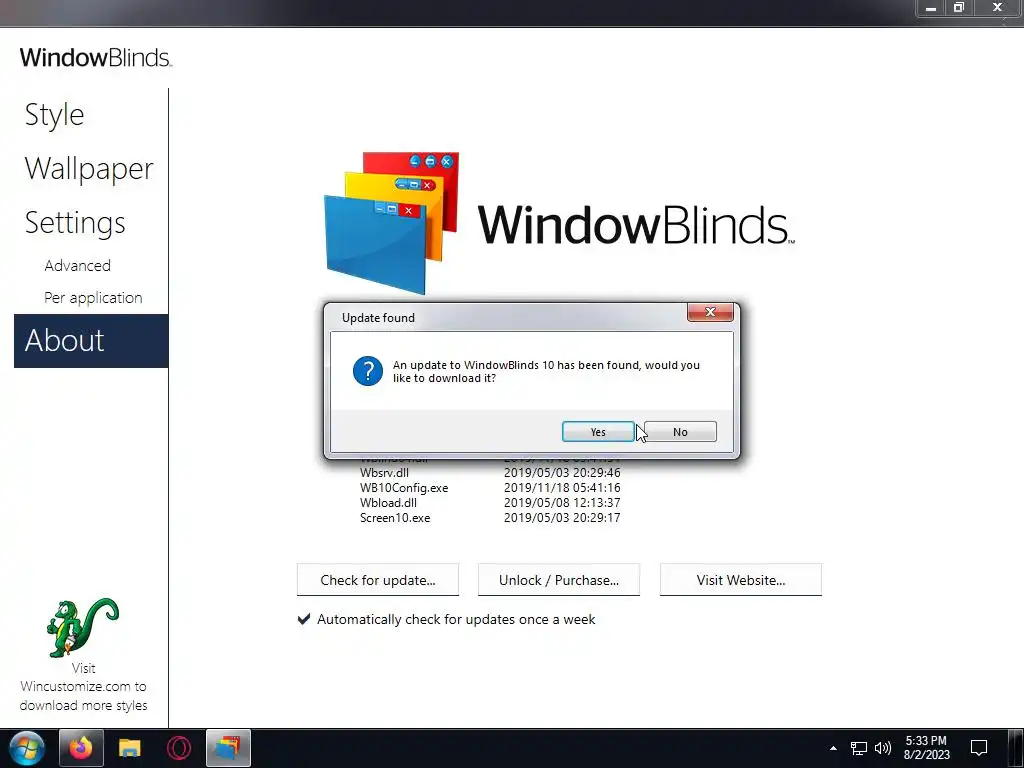Image resolution: width=1024 pixels, height=768 pixels.
Task: Click the WindowBlinds stacked windows logo
Action: (x=392, y=223)
